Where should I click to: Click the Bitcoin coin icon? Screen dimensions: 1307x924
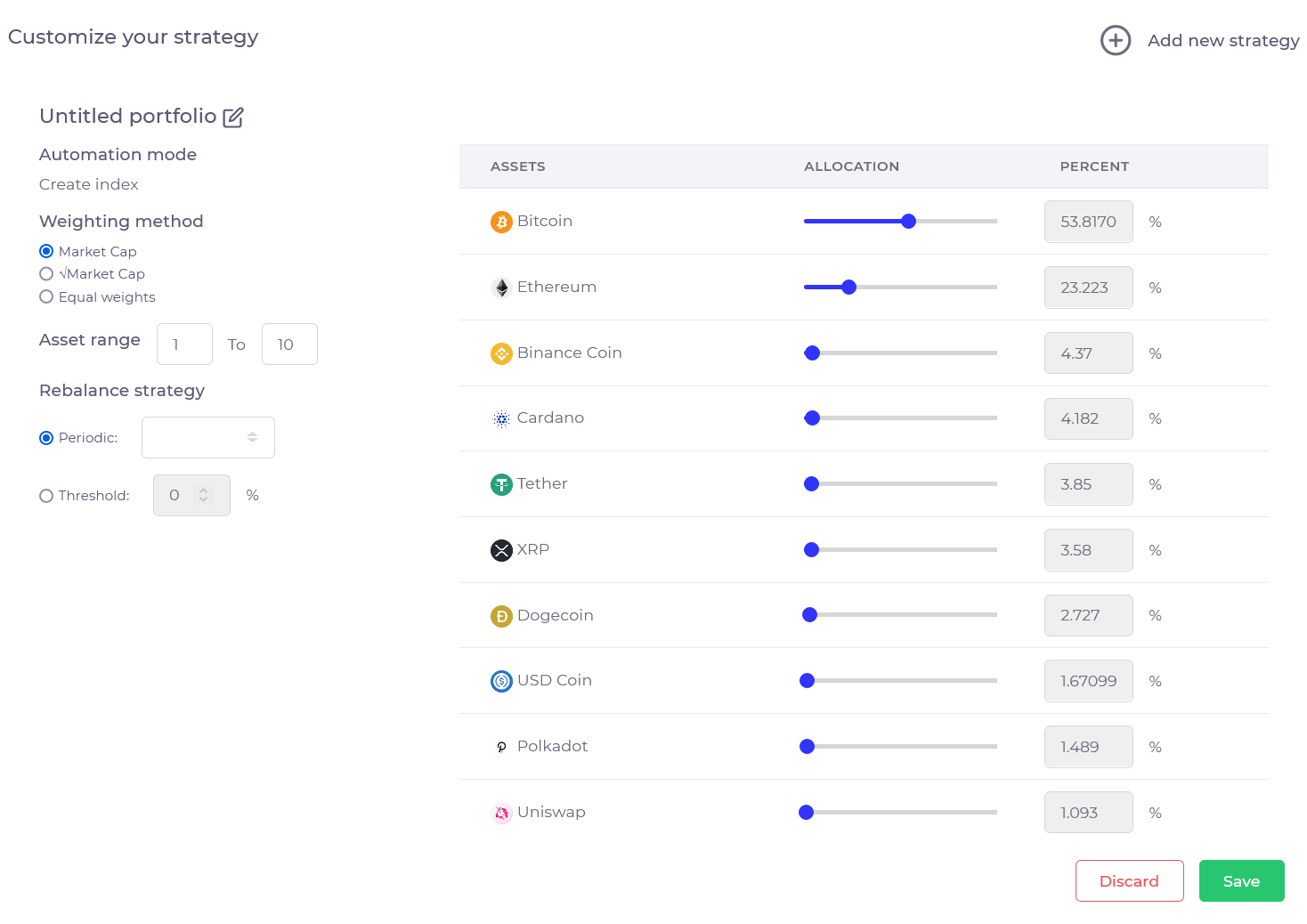tap(501, 222)
